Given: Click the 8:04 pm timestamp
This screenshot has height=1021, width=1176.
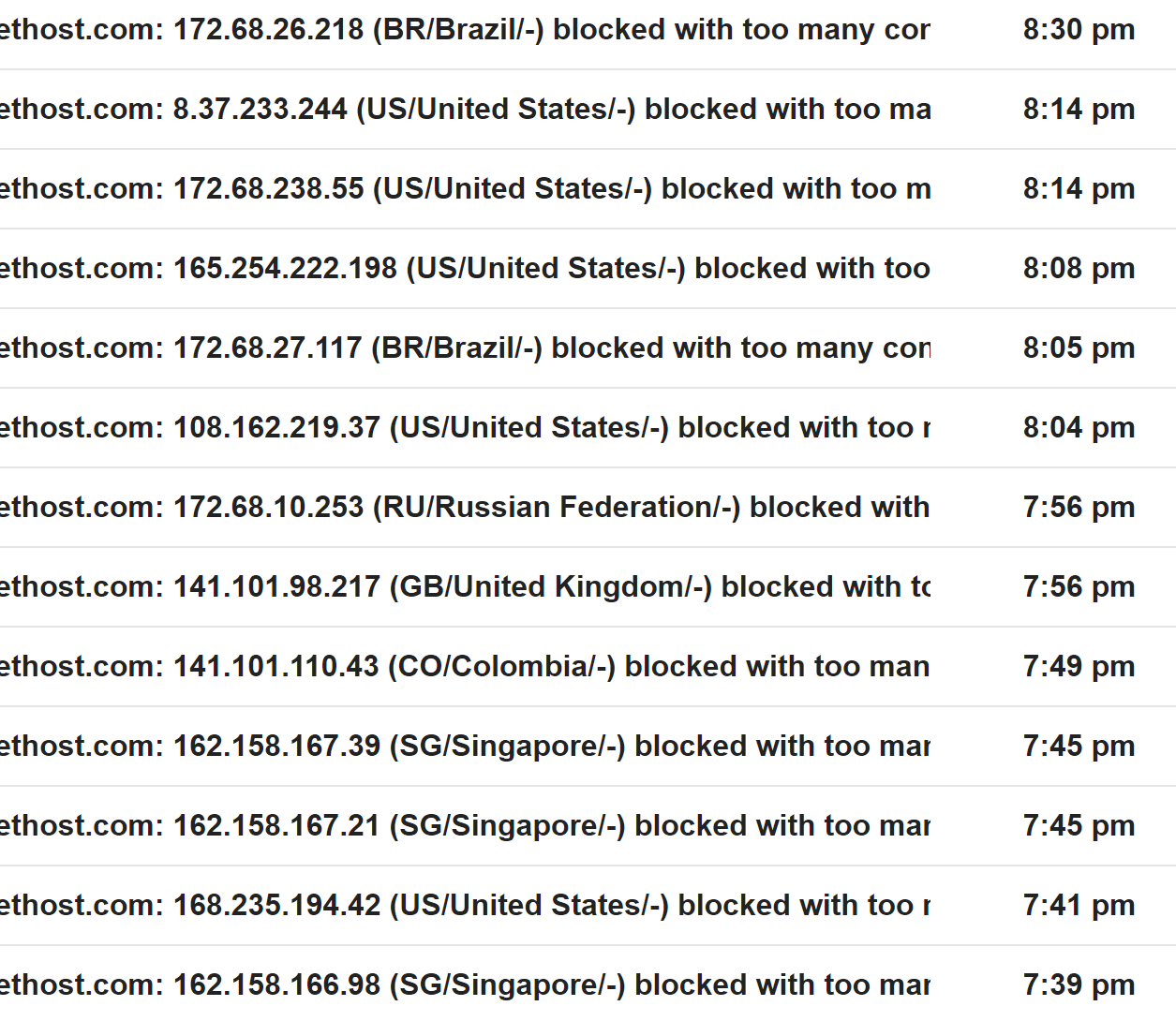Looking at the screenshot, I should (1079, 428).
